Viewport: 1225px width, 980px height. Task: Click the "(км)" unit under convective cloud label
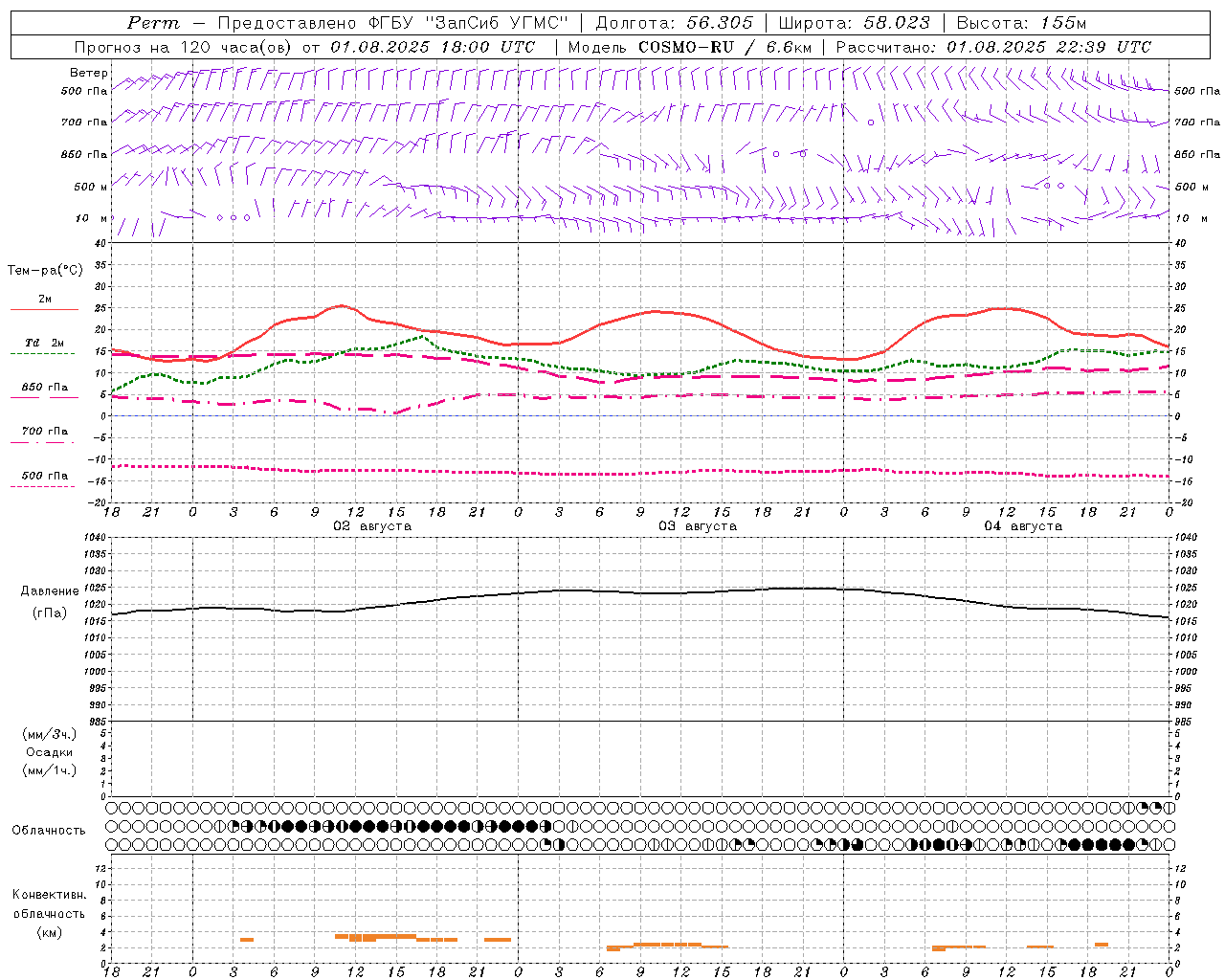pyautogui.click(x=49, y=932)
